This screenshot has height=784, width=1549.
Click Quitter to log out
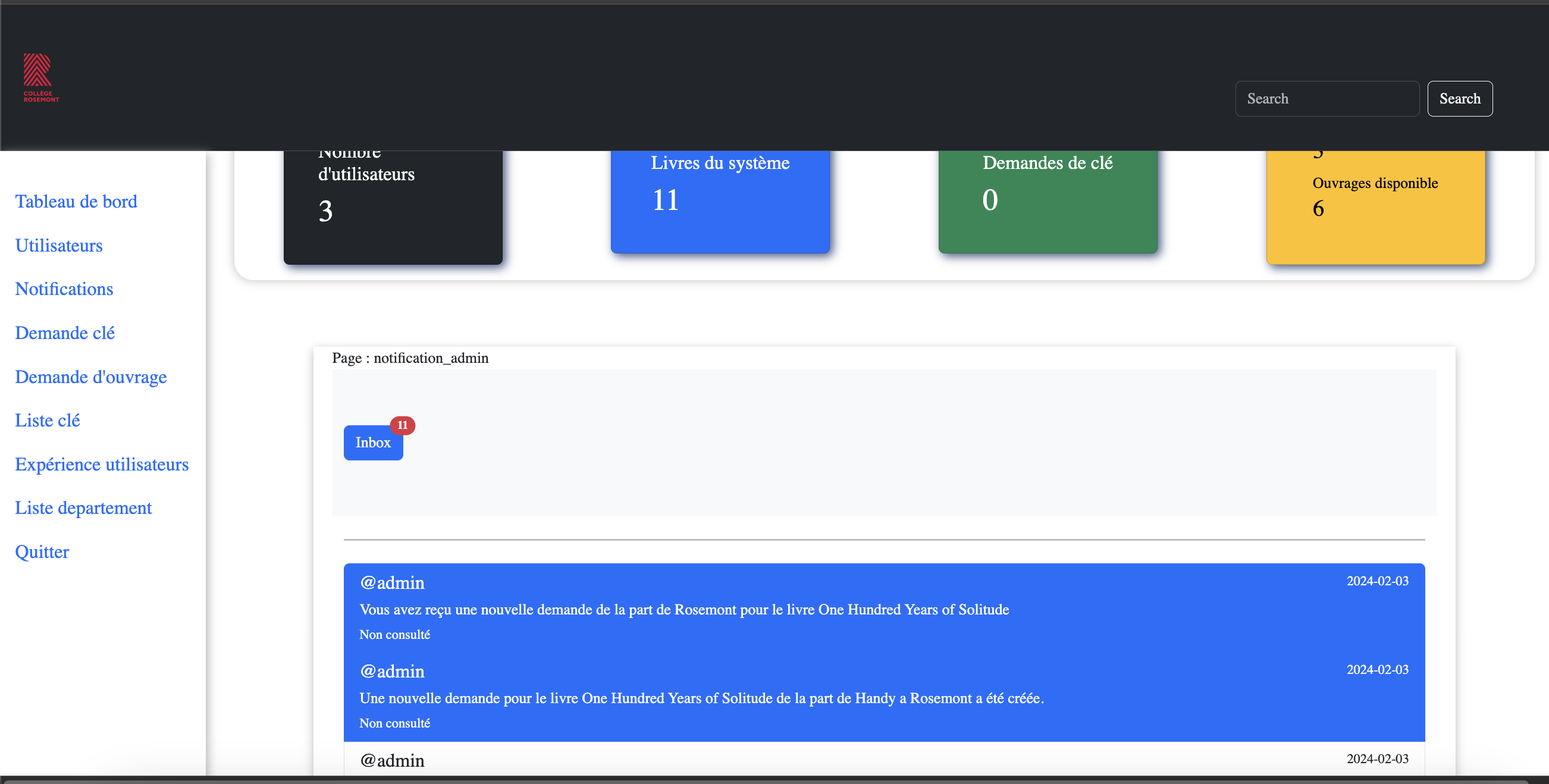click(x=42, y=551)
